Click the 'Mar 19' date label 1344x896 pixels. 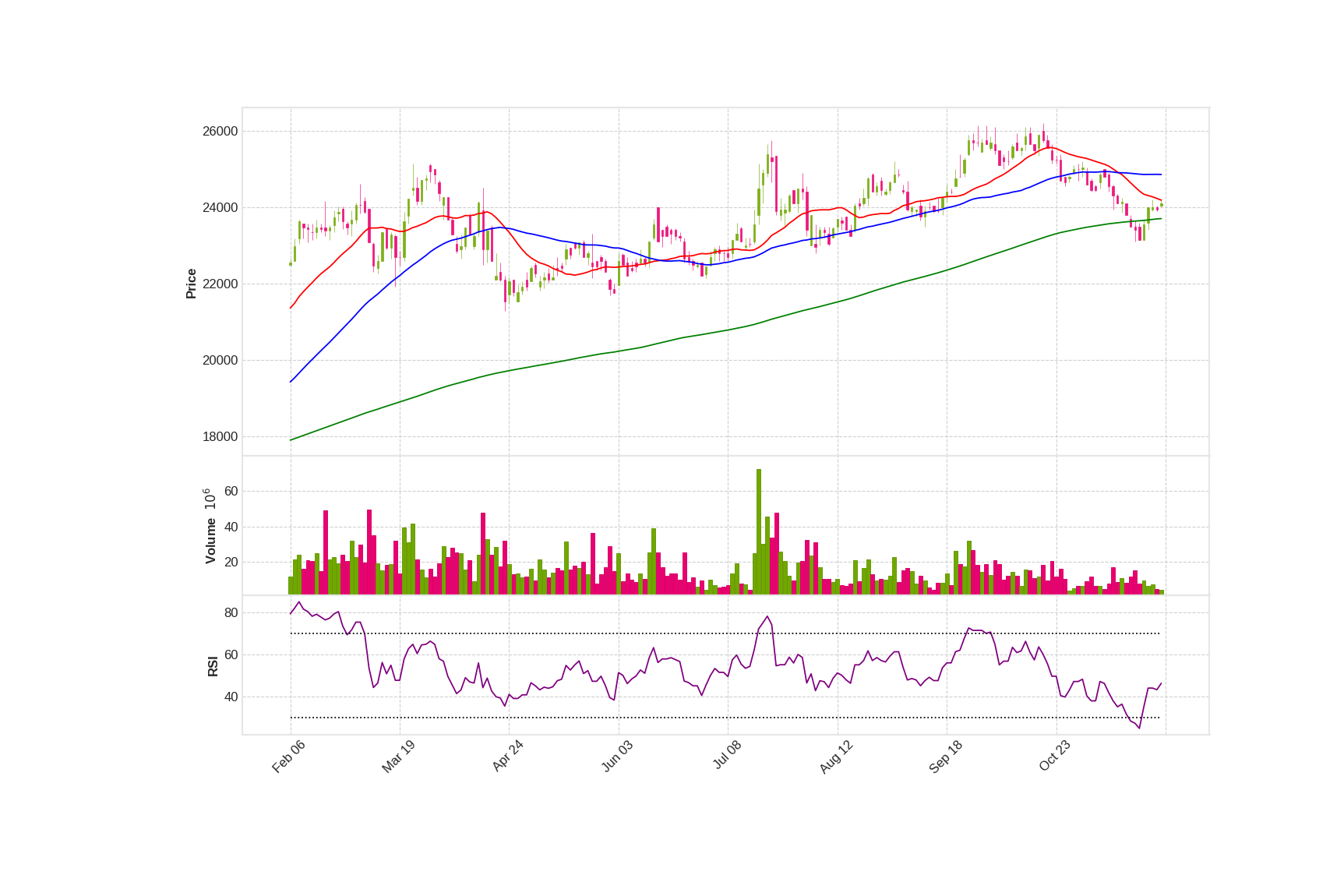[x=398, y=757]
